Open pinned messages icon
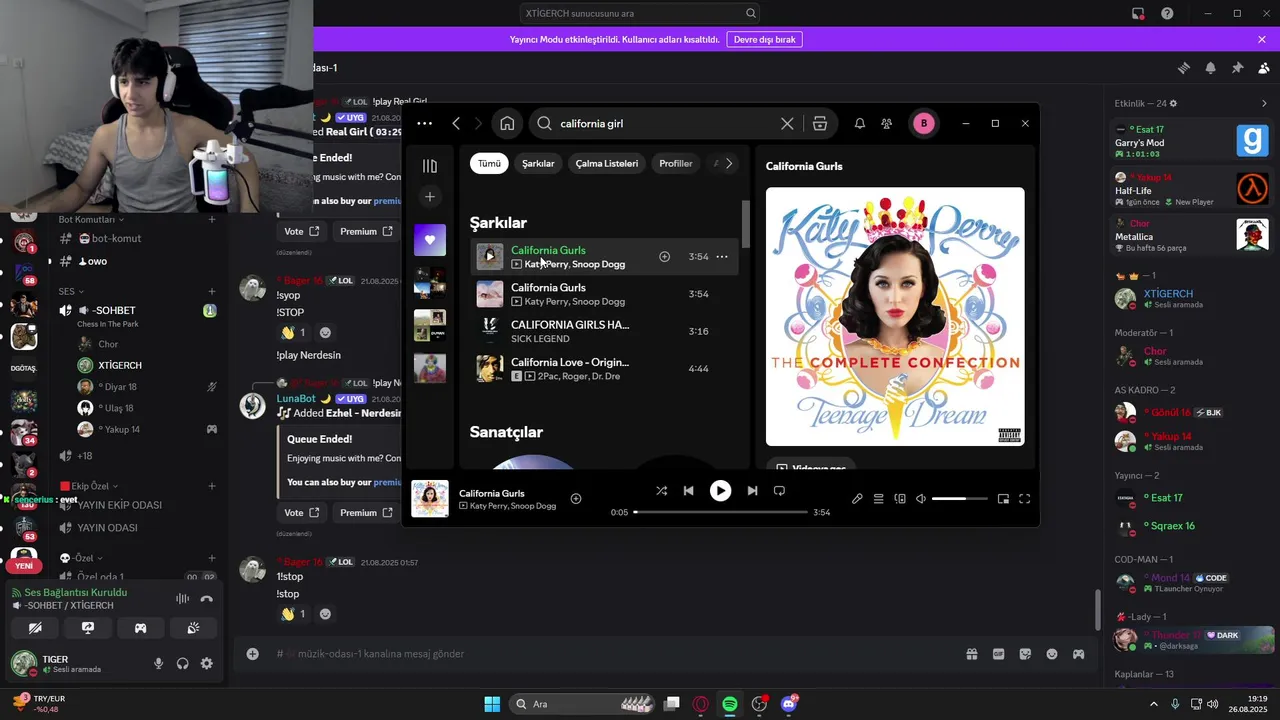1280x720 pixels. tap(1237, 68)
